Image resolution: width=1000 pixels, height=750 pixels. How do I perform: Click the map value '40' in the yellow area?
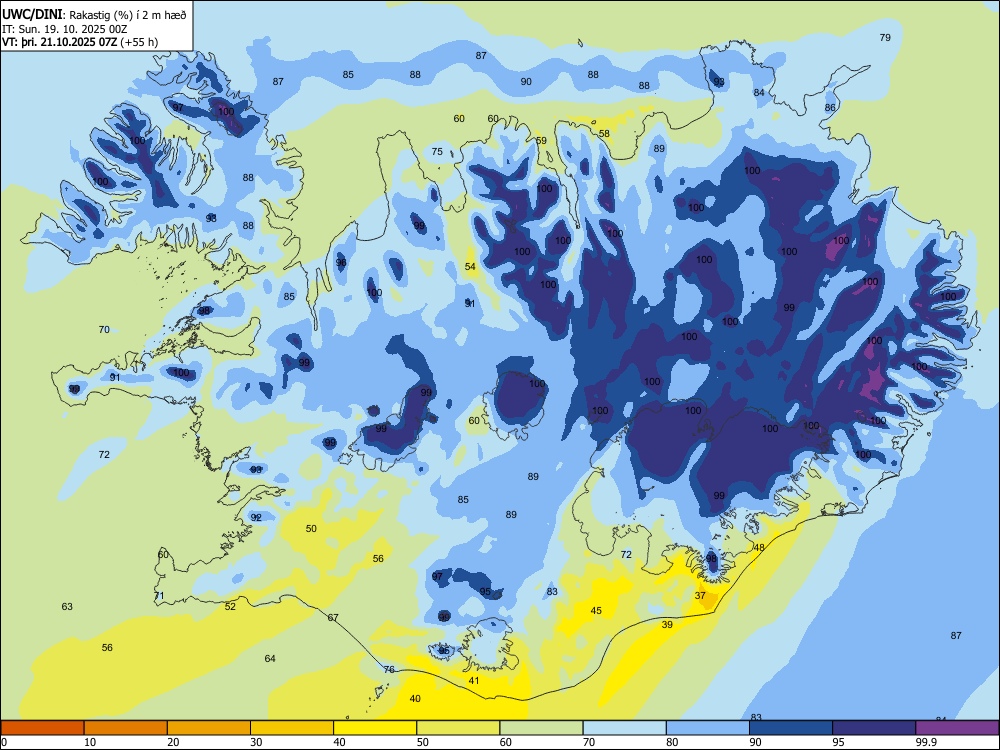(415, 699)
